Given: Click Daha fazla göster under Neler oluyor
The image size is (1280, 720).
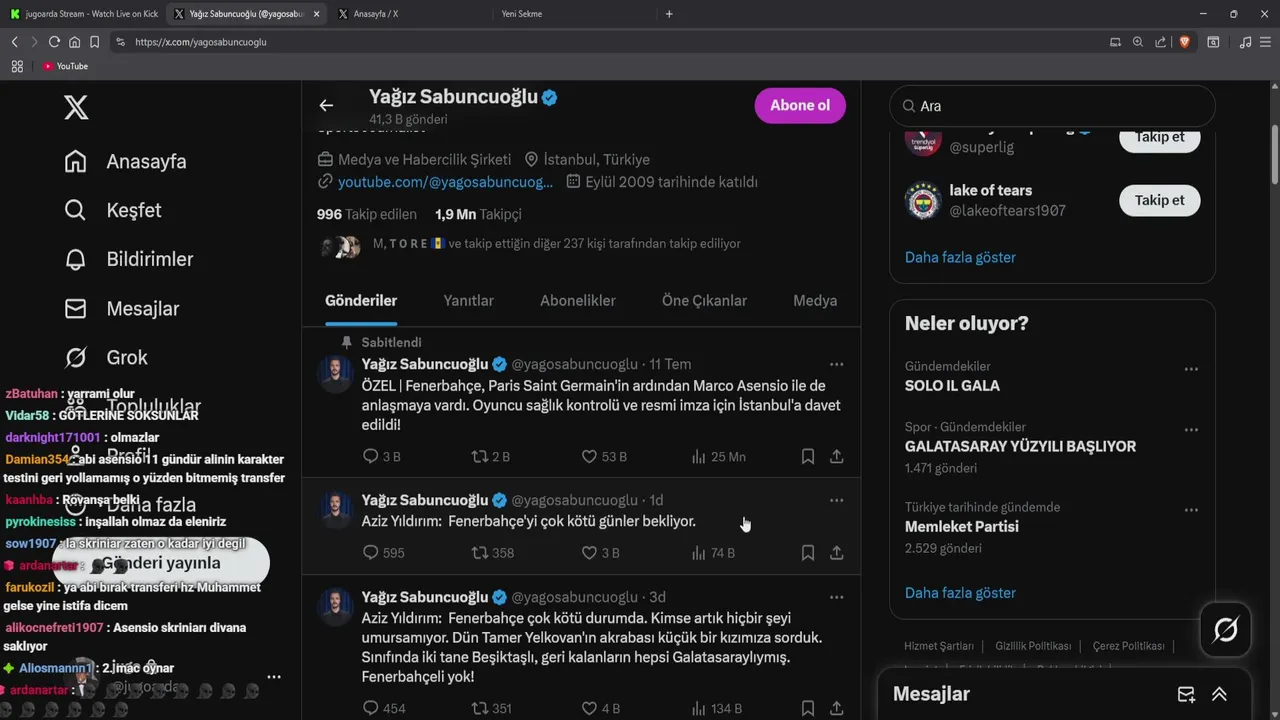Looking at the screenshot, I should tap(960, 592).
